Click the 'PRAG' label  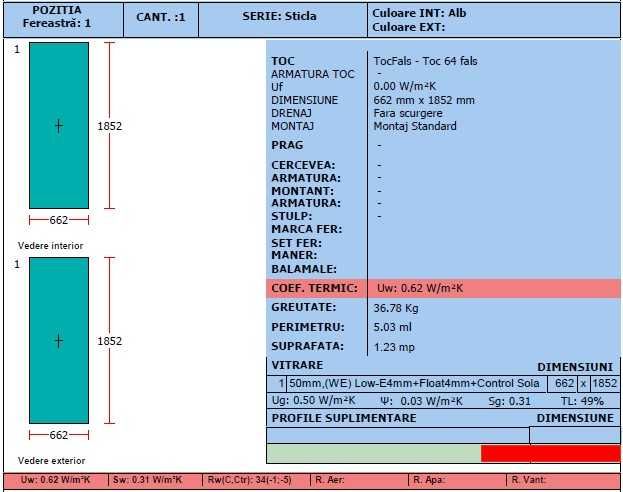[287, 145]
